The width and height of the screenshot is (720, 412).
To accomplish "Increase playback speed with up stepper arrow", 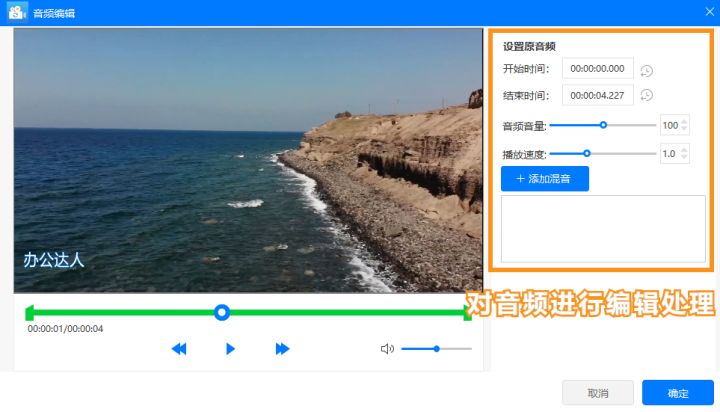I will [x=684, y=150].
